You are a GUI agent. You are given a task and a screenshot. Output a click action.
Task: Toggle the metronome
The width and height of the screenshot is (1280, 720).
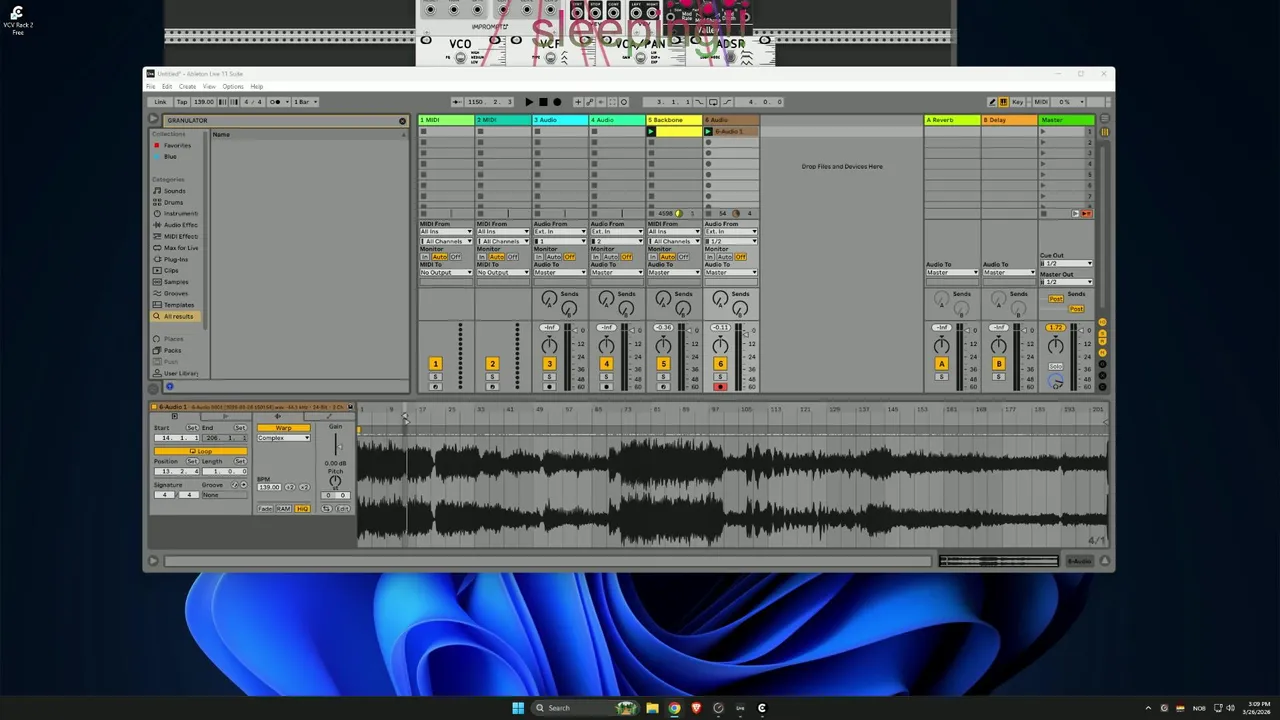[x=276, y=102]
